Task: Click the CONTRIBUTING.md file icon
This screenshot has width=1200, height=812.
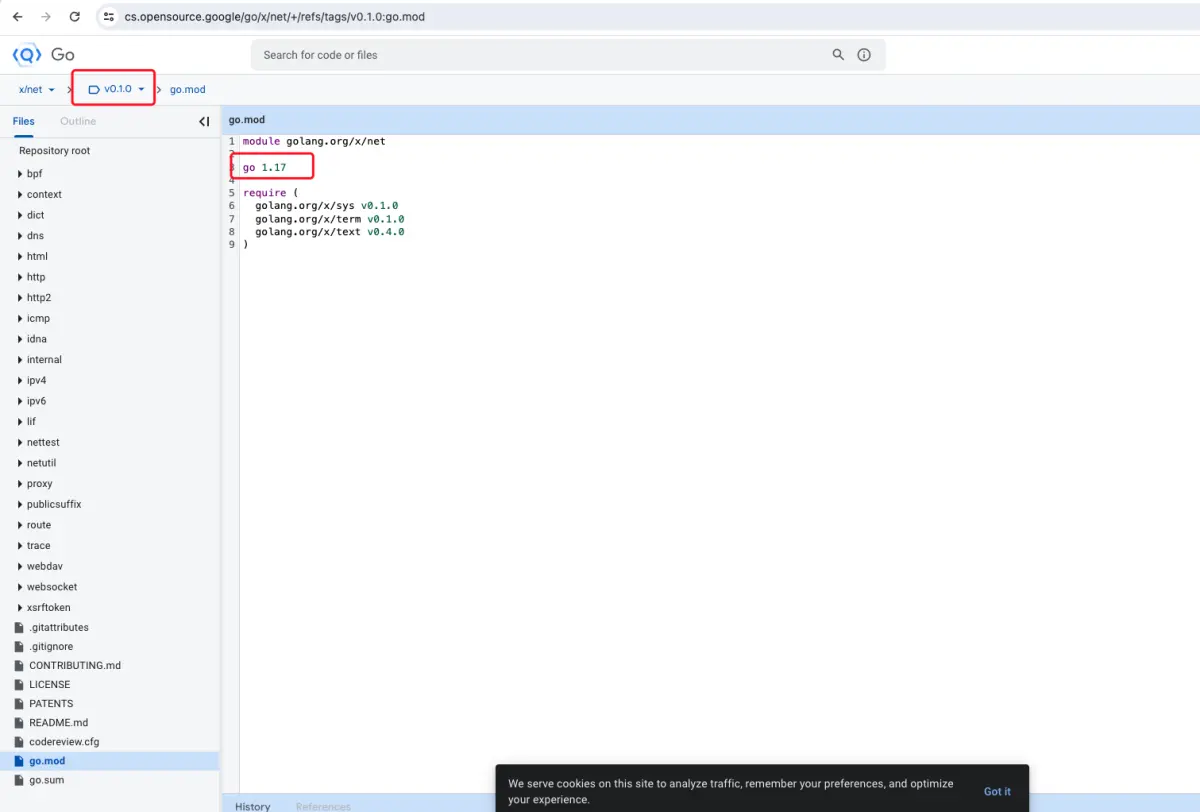Action: 19,666
